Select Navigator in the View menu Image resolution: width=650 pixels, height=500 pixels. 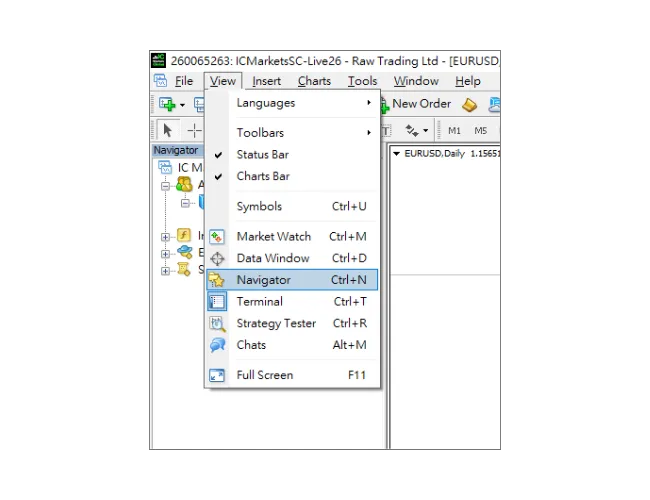[263, 280]
